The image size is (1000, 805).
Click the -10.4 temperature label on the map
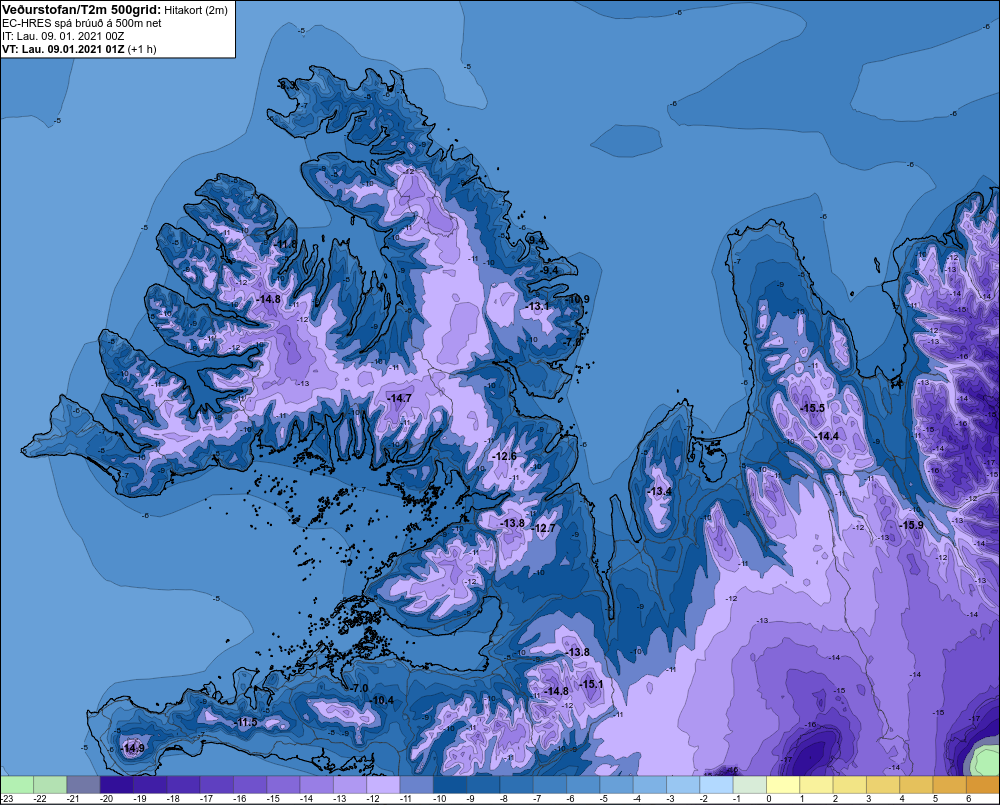pyautogui.click(x=381, y=700)
